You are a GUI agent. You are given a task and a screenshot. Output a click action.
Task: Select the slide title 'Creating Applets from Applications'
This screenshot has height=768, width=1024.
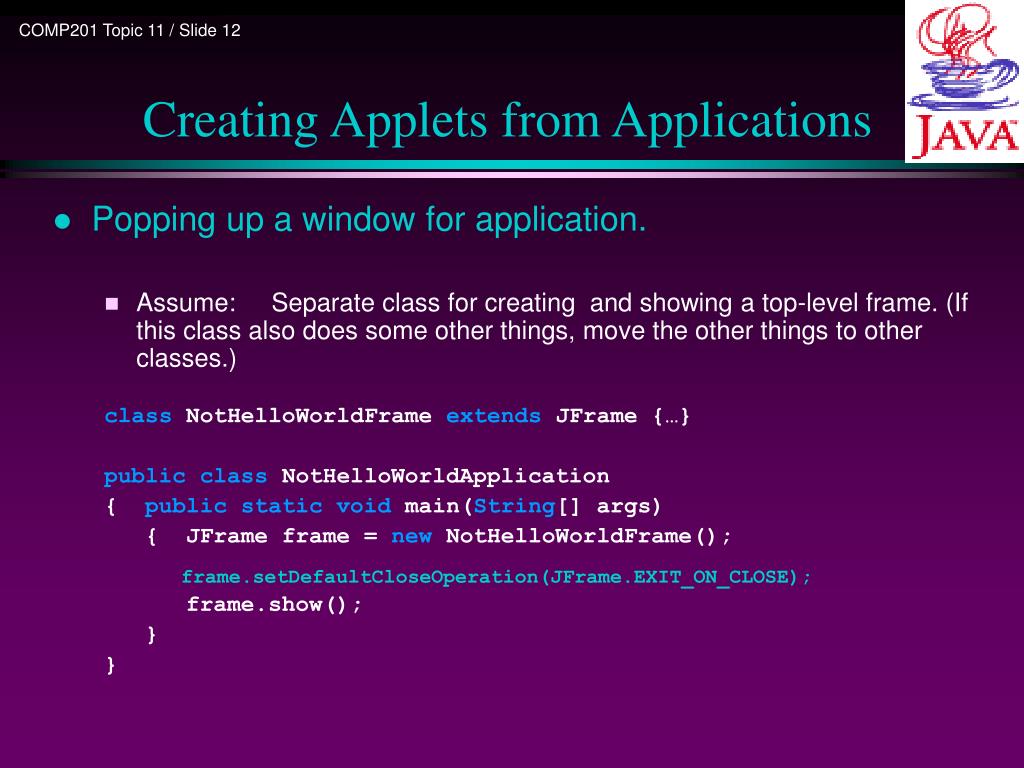(507, 121)
